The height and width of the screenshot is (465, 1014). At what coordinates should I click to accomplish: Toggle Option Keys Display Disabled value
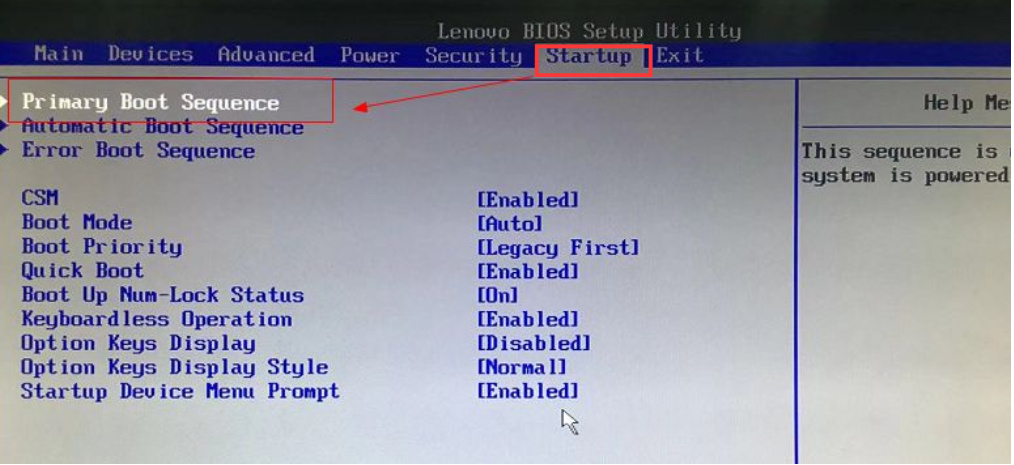(534, 343)
